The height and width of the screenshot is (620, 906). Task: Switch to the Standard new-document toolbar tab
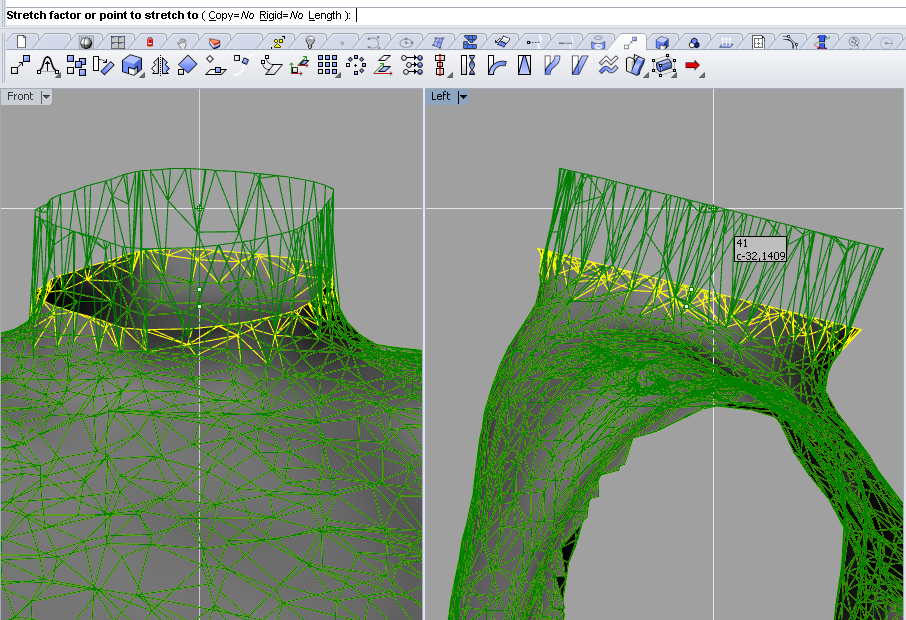[x=21, y=42]
